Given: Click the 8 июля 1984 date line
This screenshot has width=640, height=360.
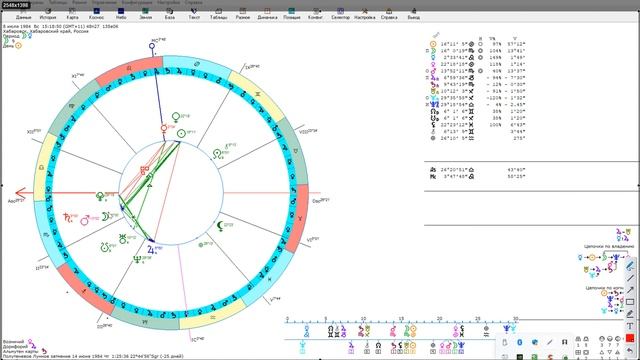Looking at the screenshot, I should click(x=60, y=26).
